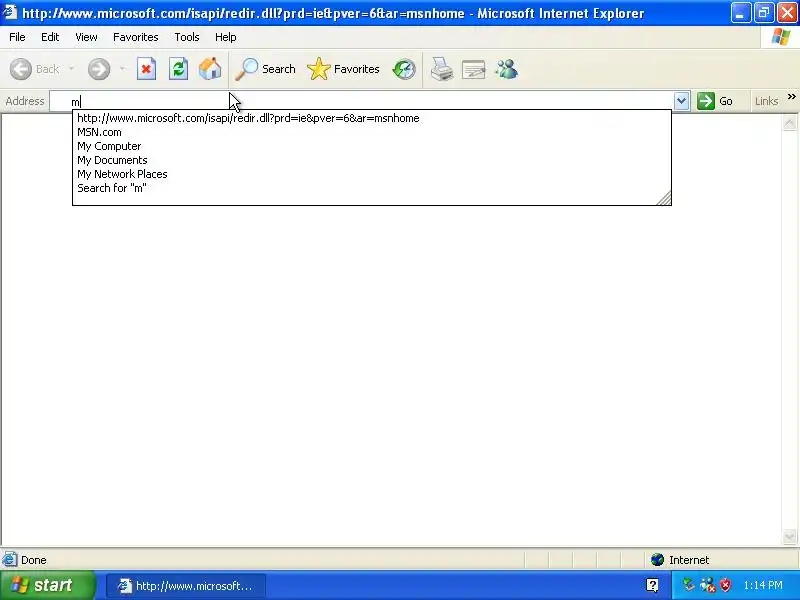The image size is (800, 600).
Task: Click the Forward arrow icon
Action: pyautogui.click(x=99, y=69)
